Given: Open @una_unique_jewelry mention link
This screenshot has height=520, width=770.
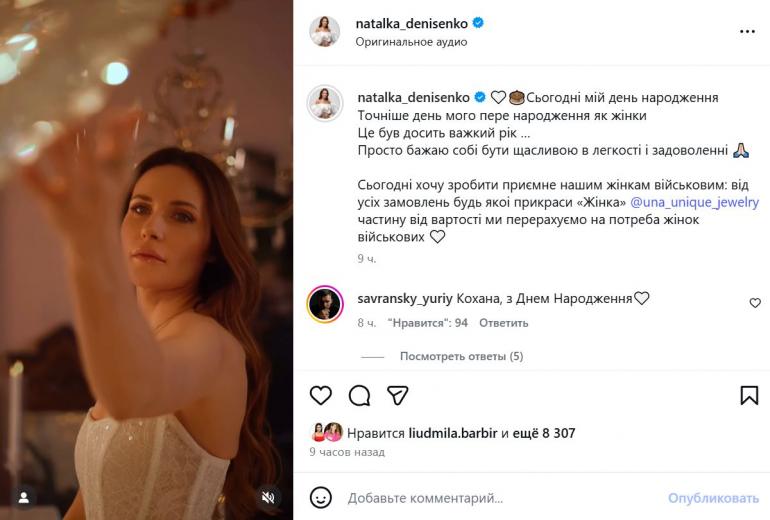Looking at the screenshot, I should click(701, 201).
